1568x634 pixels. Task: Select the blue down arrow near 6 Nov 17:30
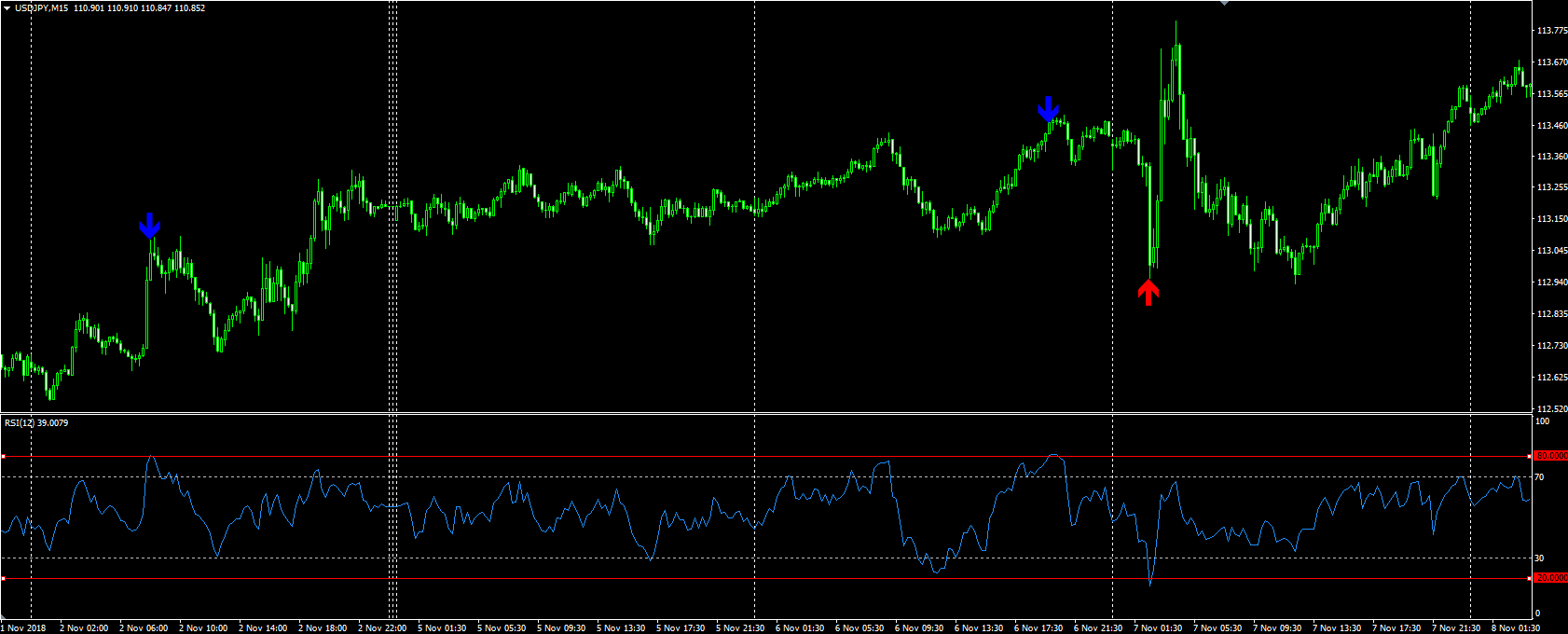(1049, 109)
